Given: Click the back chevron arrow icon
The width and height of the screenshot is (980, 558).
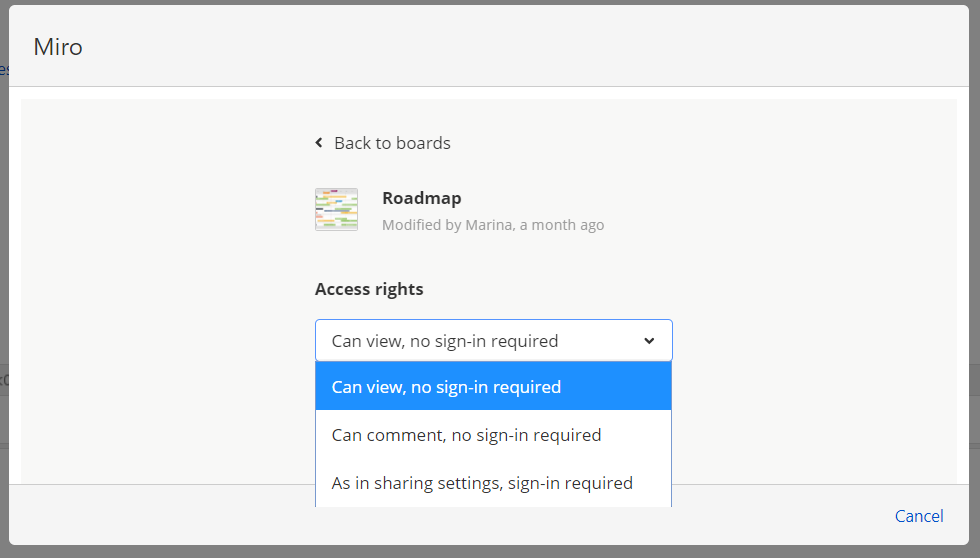Looking at the screenshot, I should coord(319,143).
